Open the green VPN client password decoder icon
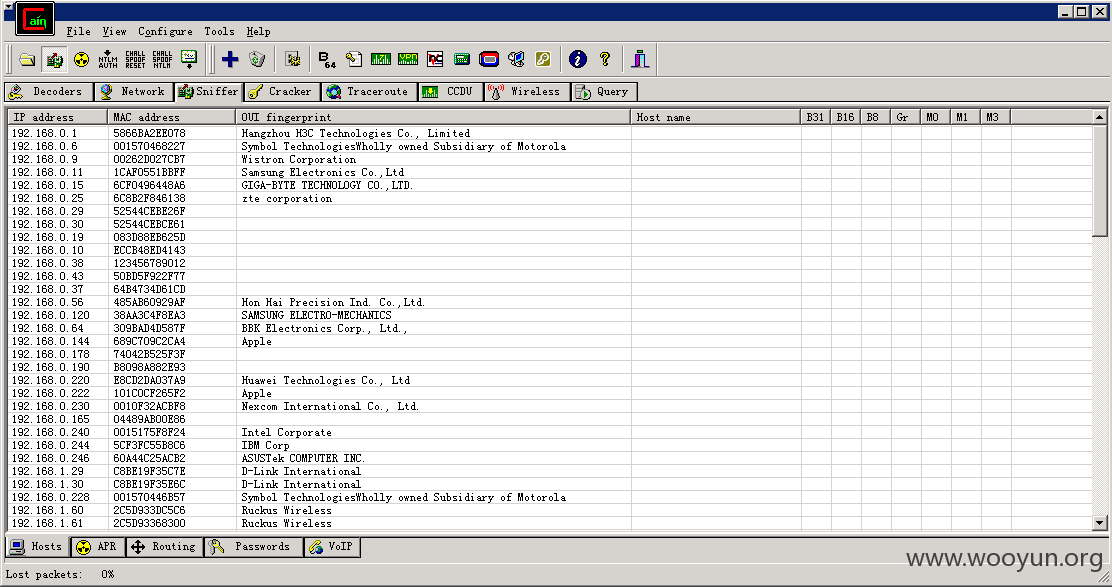Screen dimensions: 1112x587 (x=408, y=60)
